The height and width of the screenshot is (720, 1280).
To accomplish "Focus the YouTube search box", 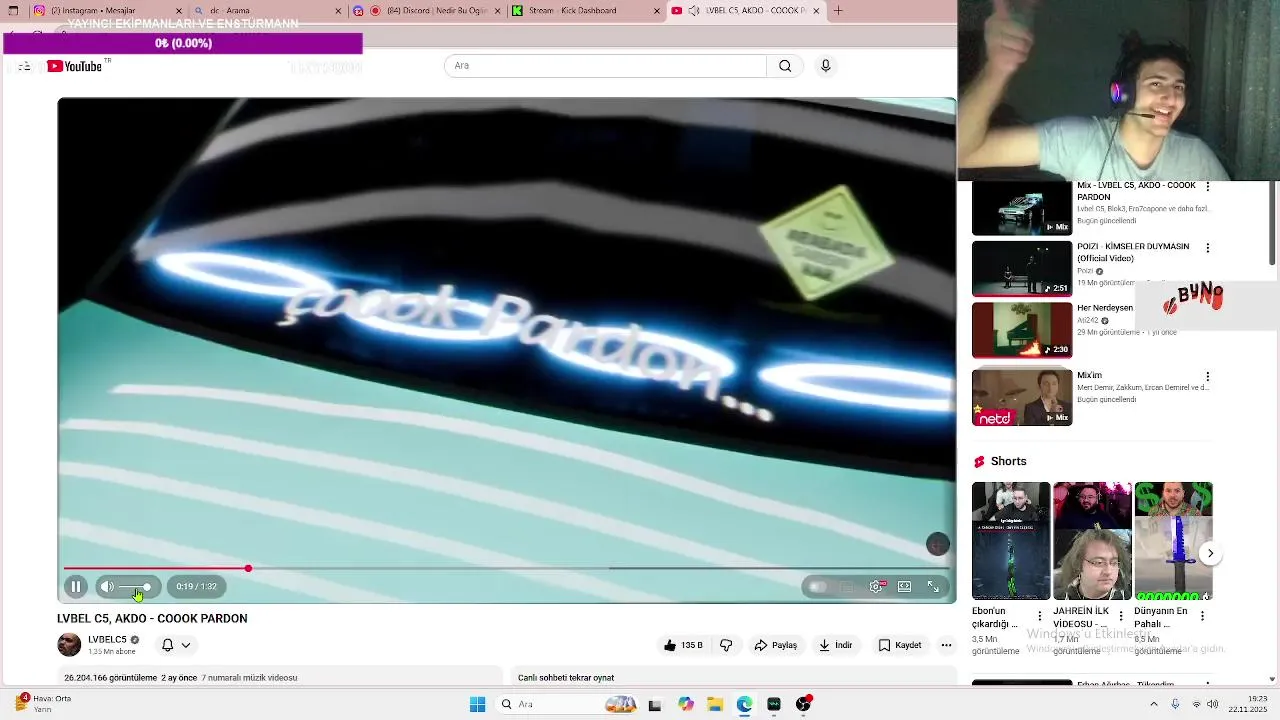I will (605, 66).
